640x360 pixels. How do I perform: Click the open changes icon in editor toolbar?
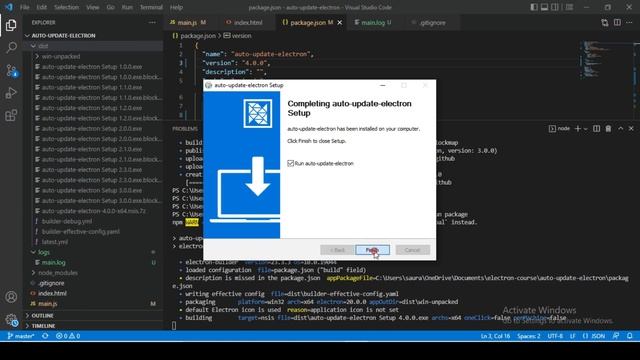point(604,22)
